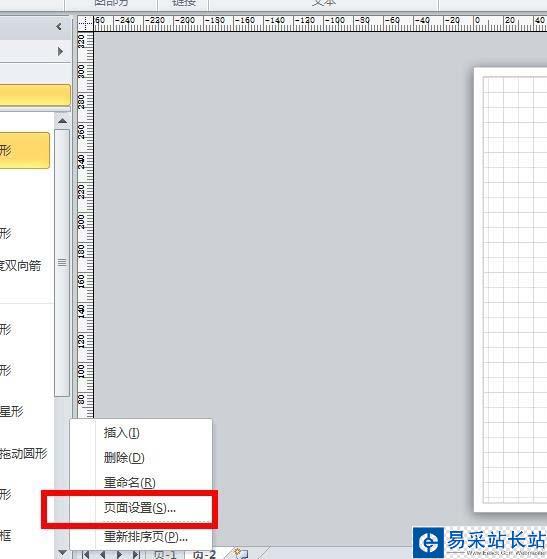Switch to the 页-2 page tab

pos(204,555)
